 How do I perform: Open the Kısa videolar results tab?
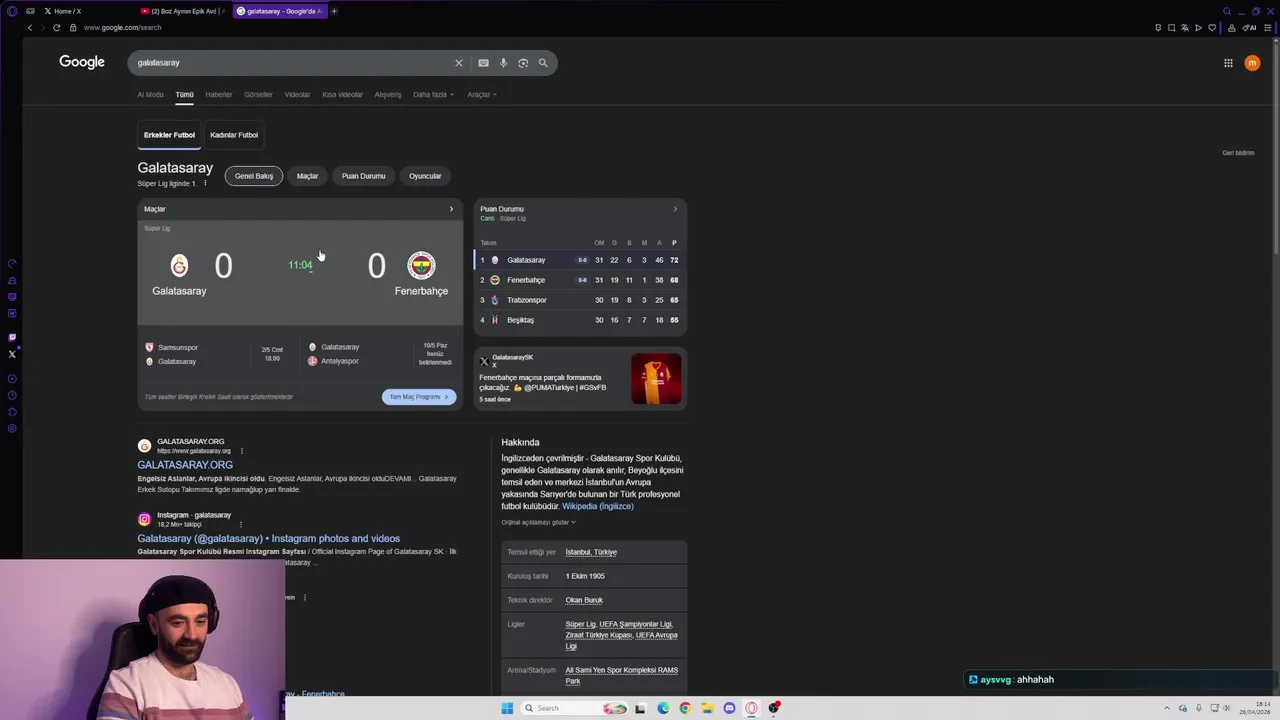pos(342,95)
